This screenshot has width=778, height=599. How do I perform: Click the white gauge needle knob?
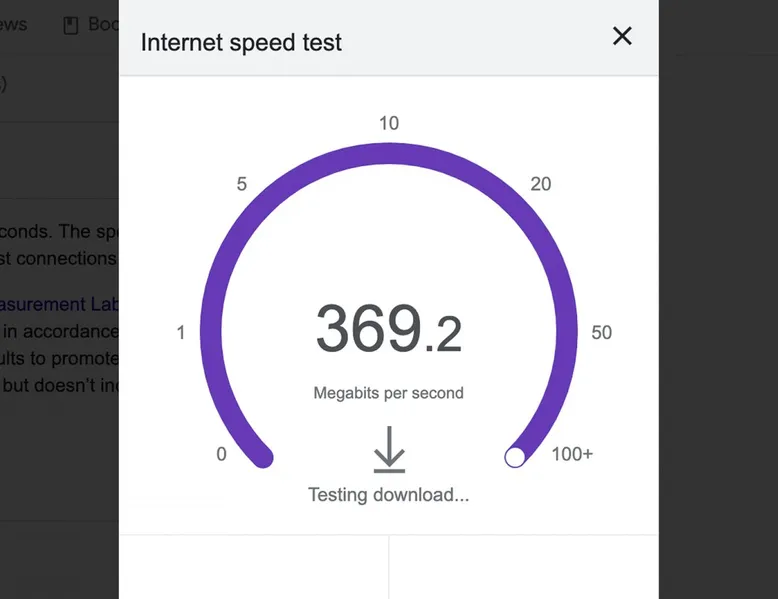[x=515, y=457]
